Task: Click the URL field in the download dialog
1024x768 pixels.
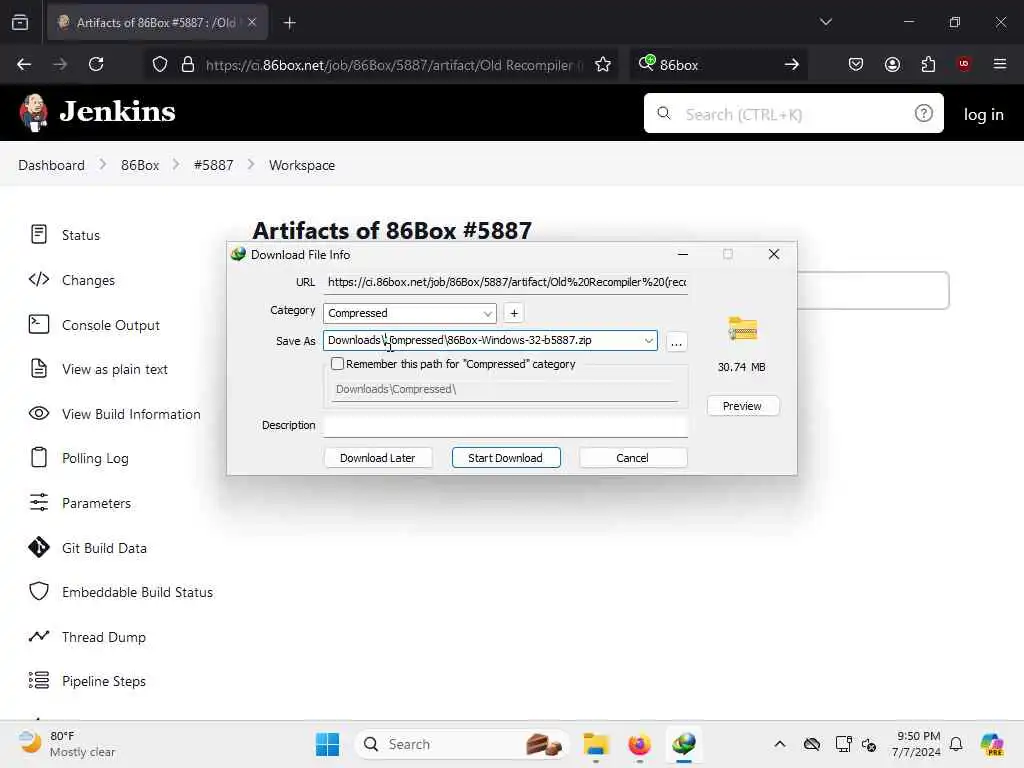Action: pos(505,282)
